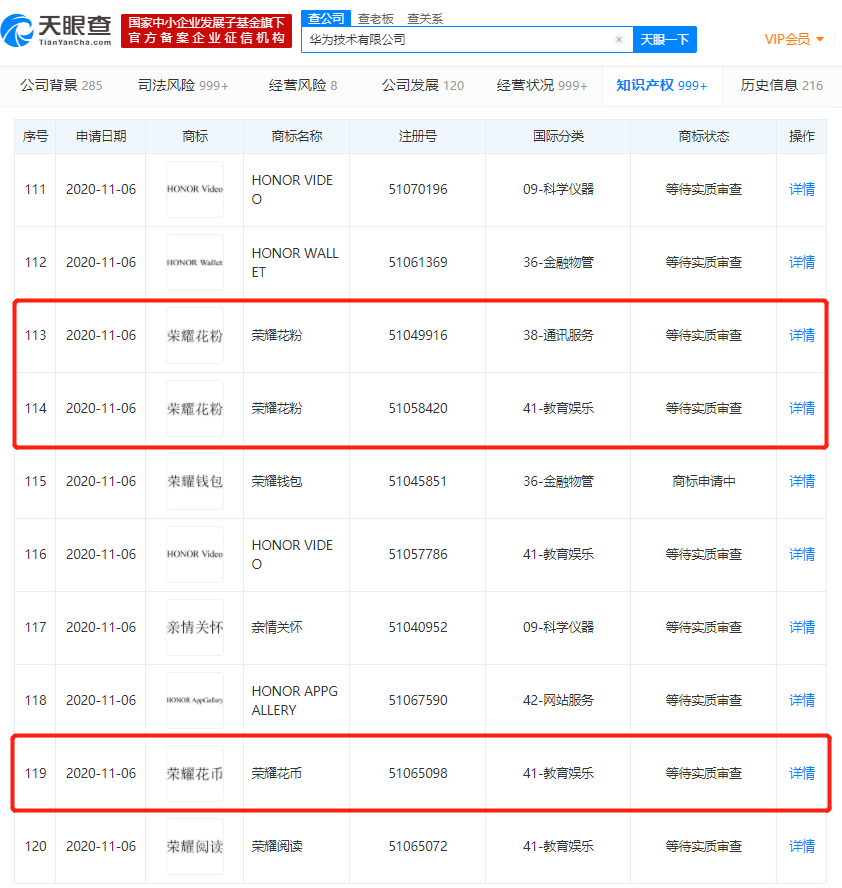Image resolution: width=842 pixels, height=888 pixels.
Task: Open the 司法风险 tab
Action: point(183,86)
